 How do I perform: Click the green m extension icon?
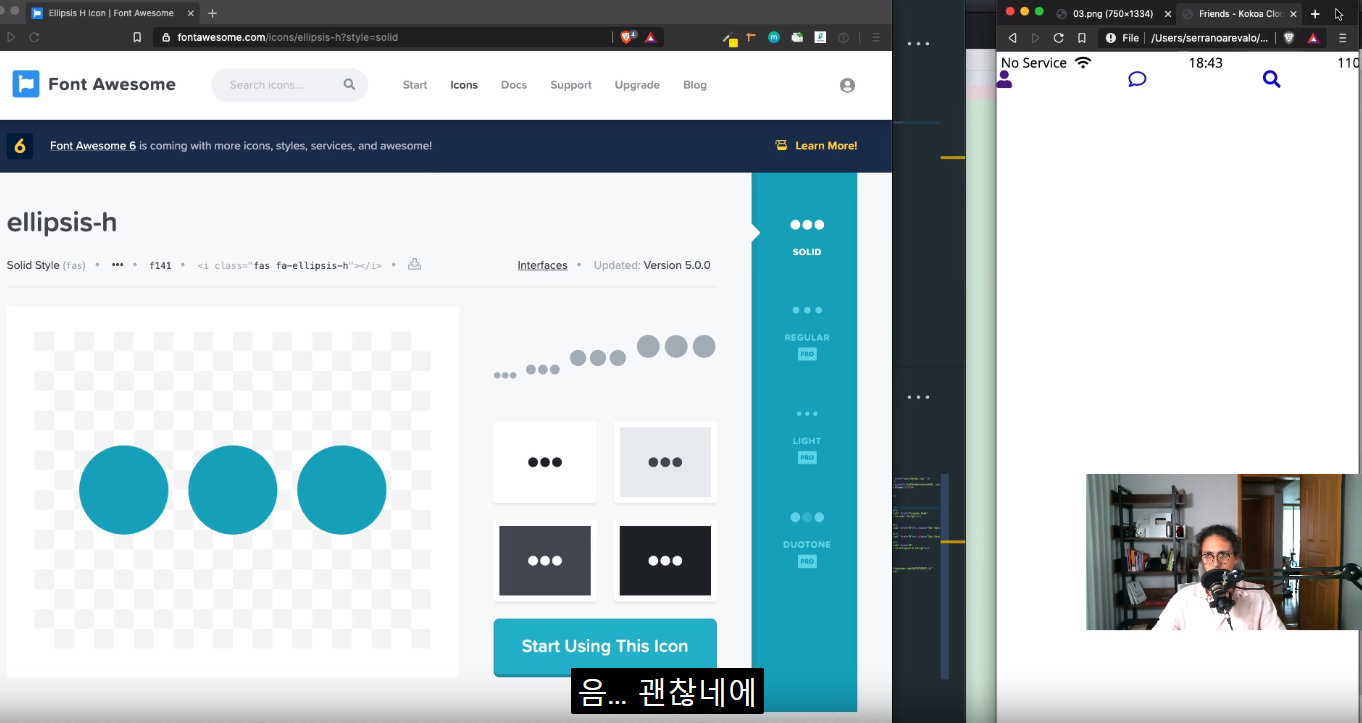[774, 37]
